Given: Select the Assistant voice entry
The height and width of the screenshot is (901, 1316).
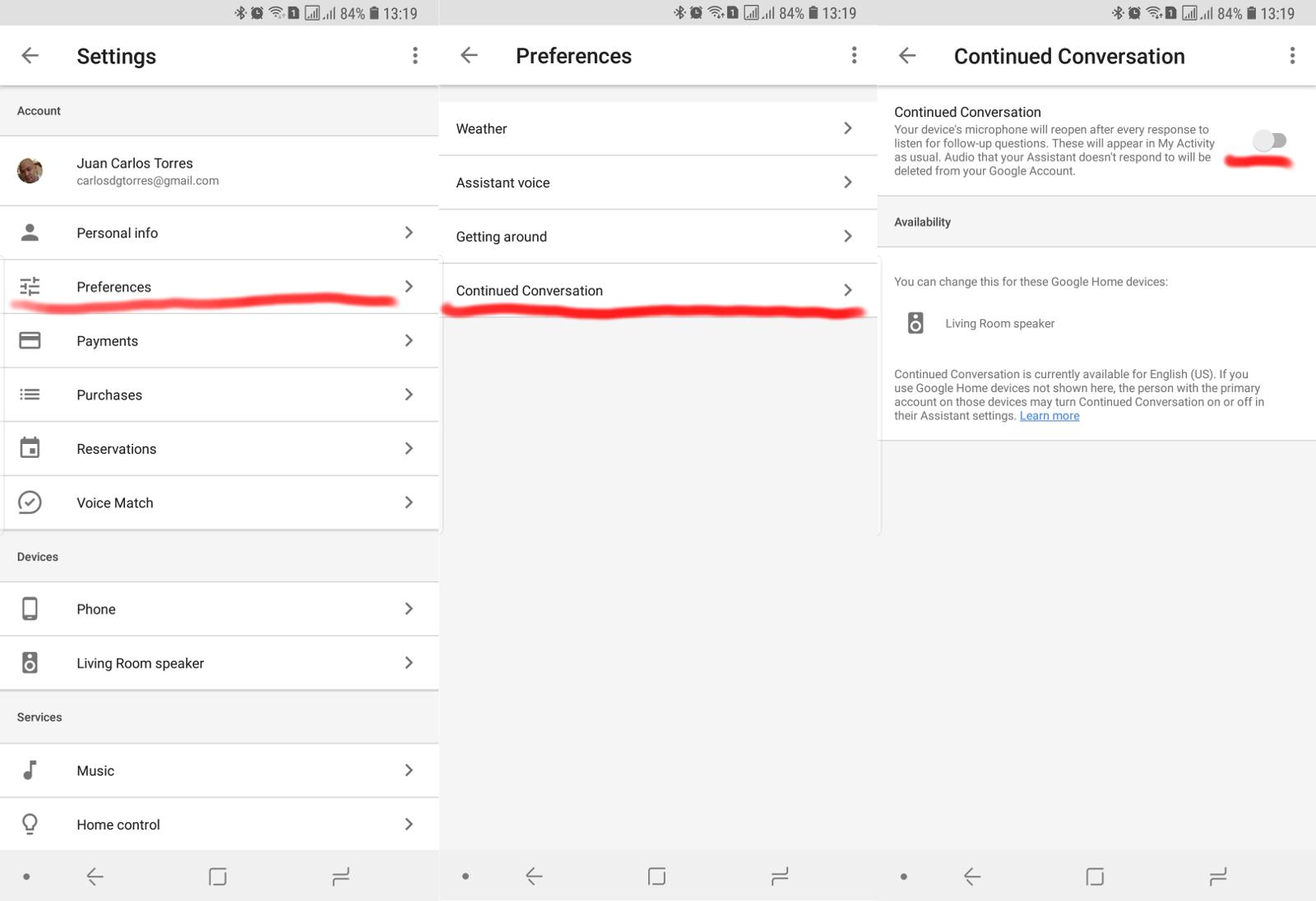Looking at the screenshot, I should [x=658, y=183].
